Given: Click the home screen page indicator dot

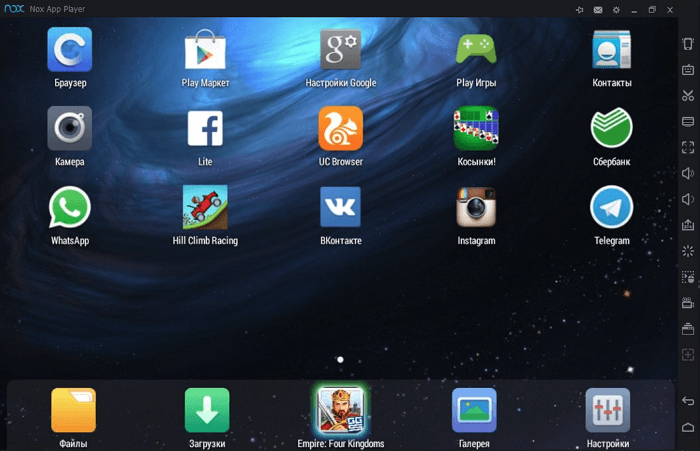Looking at the screenshot, I should (x=341, y=359).
